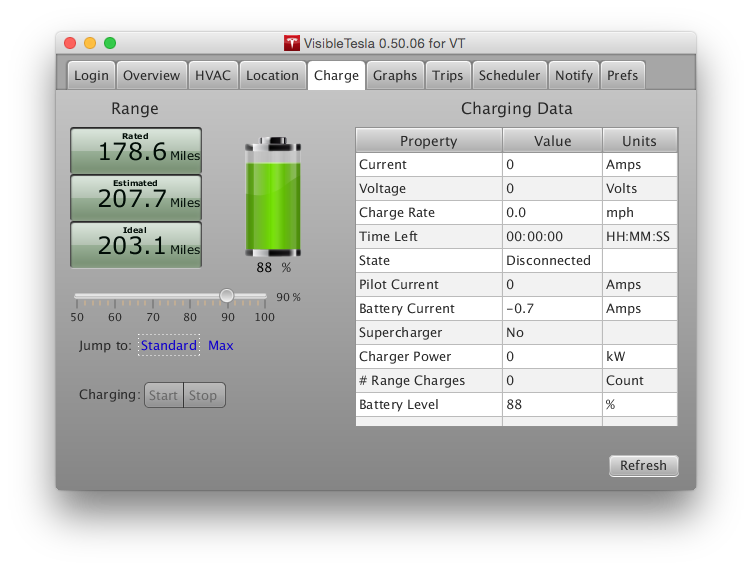Viewport: 752px width, 570px height.
Task: Select the Charge Rate row
Action: [x=517, y=212]
